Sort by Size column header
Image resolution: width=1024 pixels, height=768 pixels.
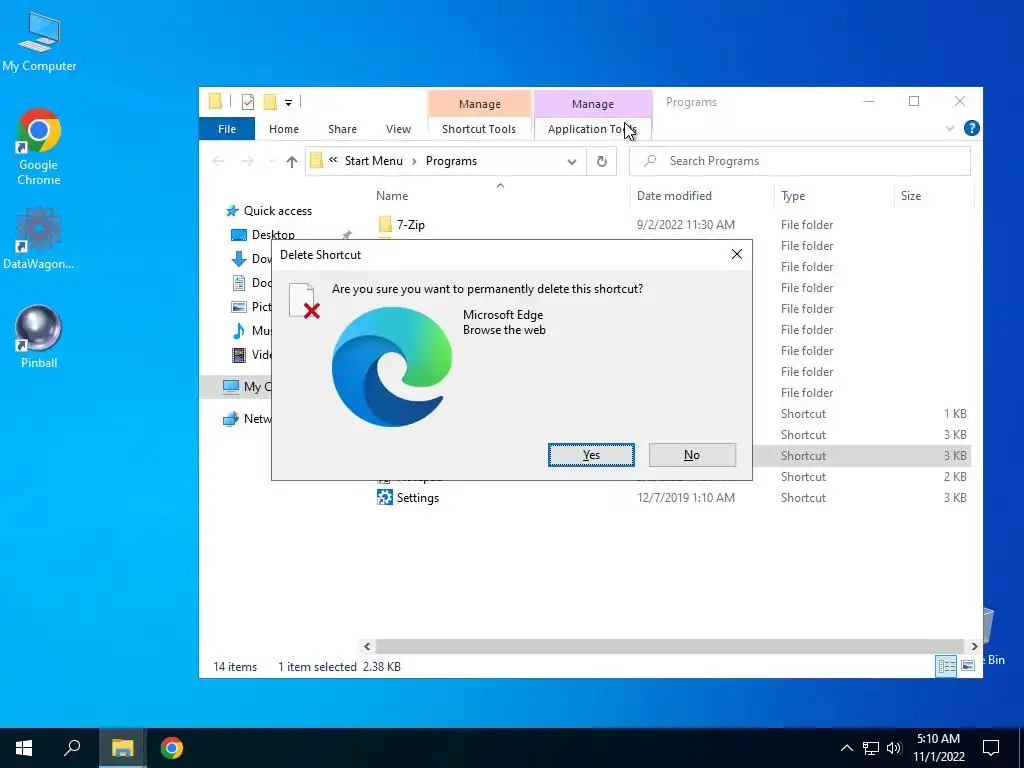pos(910,196)
